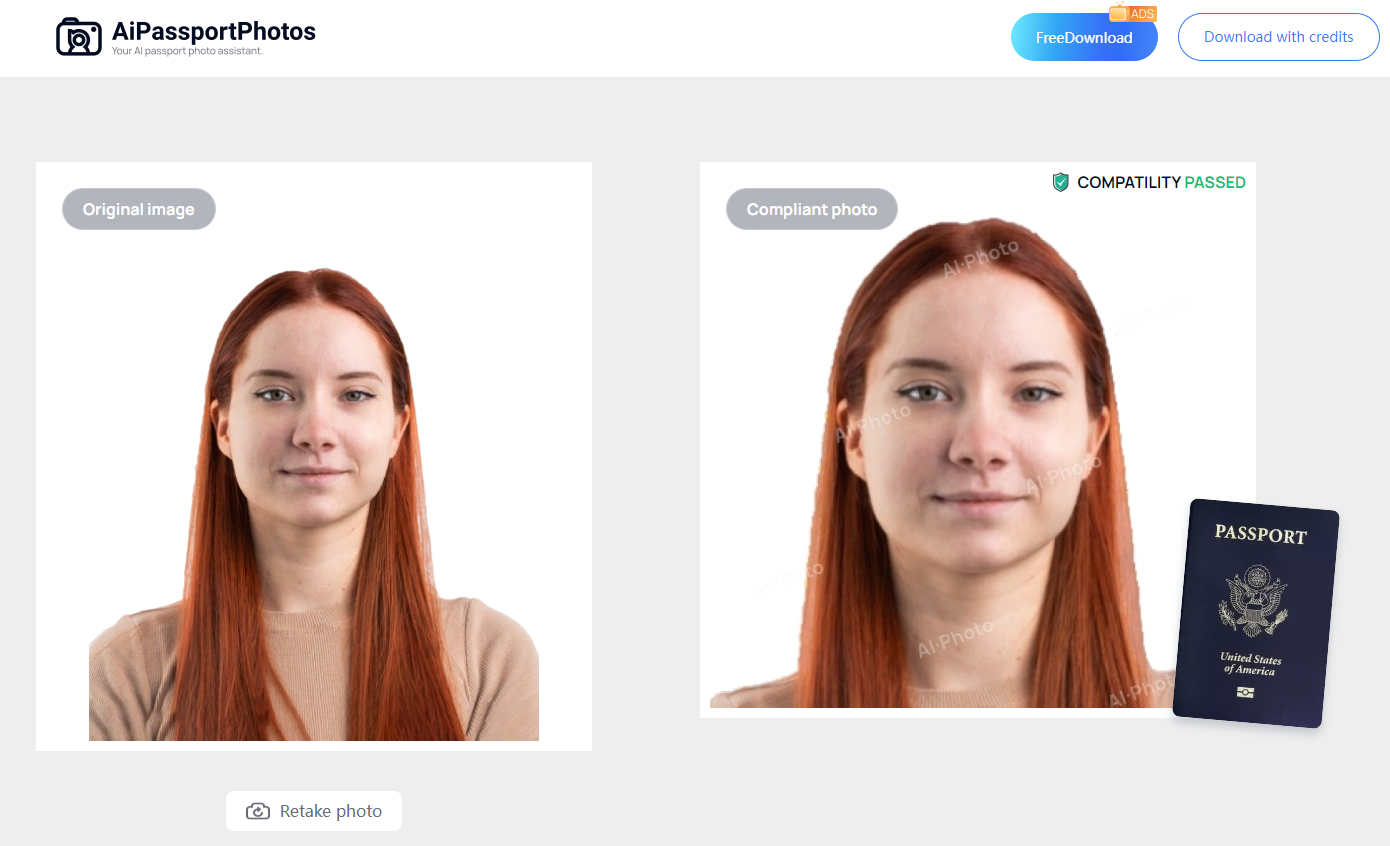Click Download with credits button

click(x=1278, y=37)
